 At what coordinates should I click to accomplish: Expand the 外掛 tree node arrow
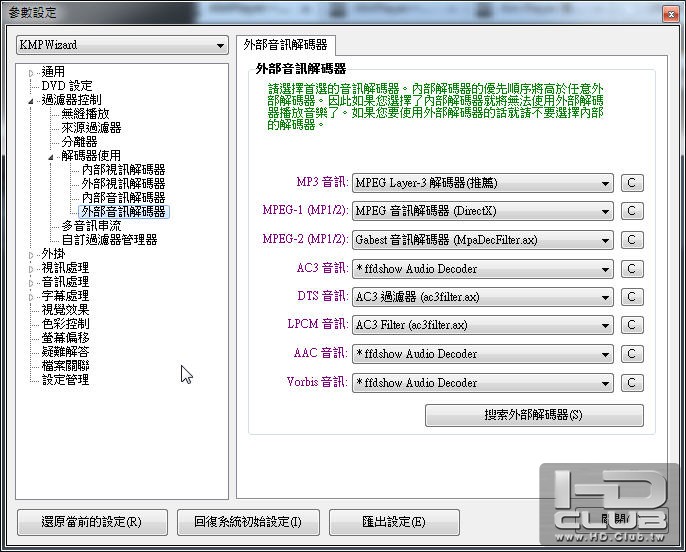31,255
